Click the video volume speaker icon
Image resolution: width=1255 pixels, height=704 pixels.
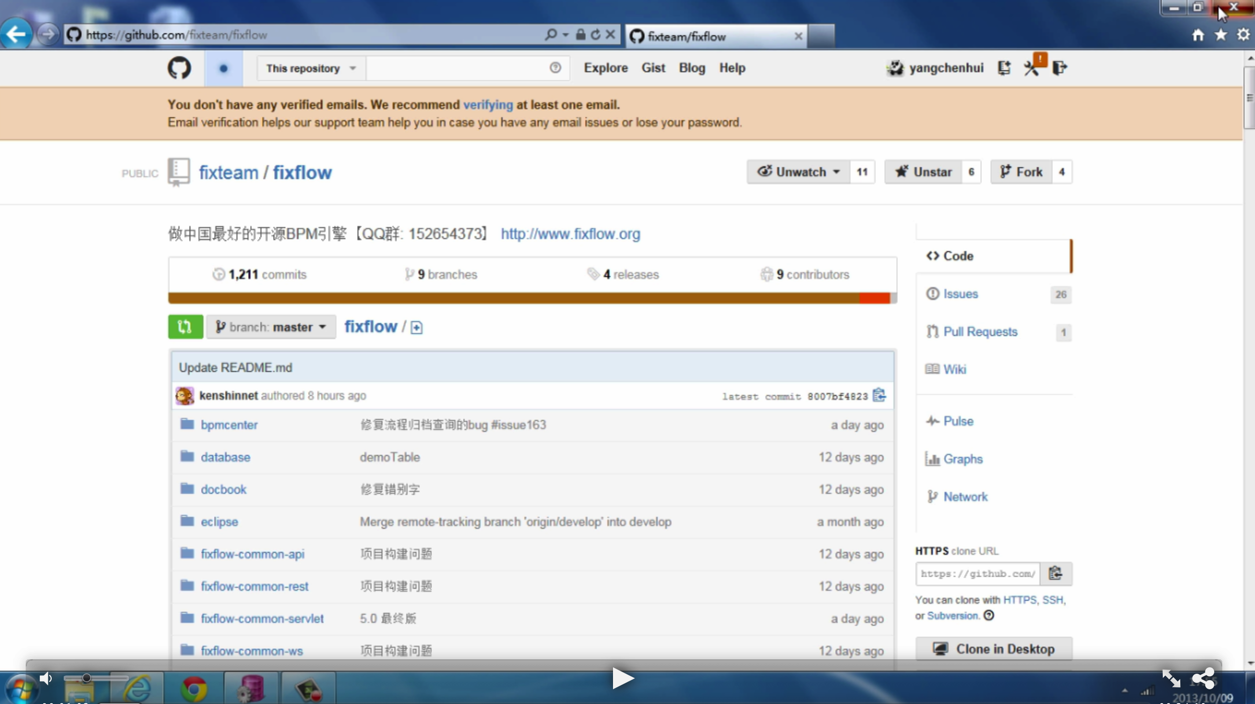coord(46,678)
